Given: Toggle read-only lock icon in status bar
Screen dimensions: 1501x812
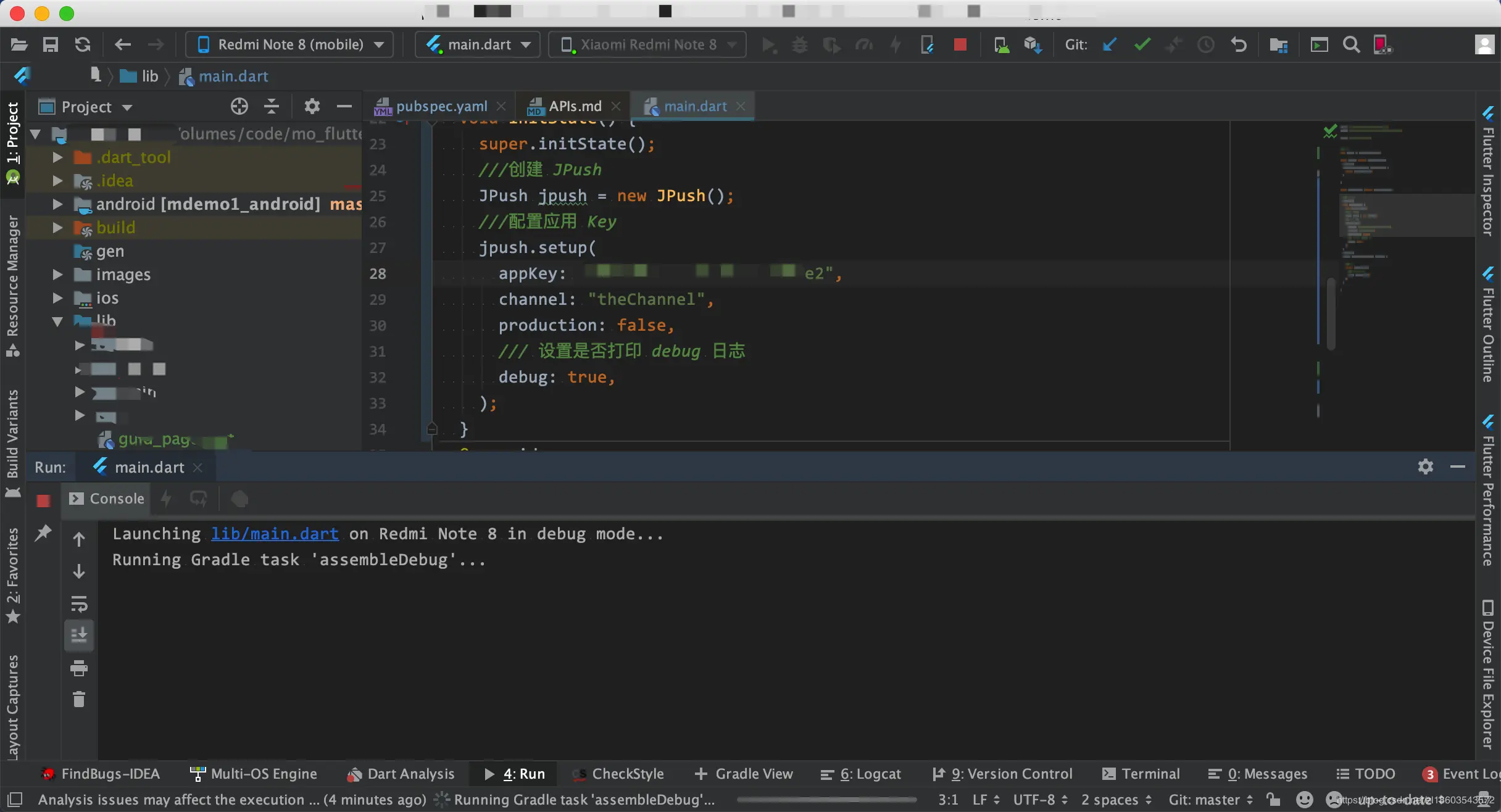Looking at the screenshot, I should click(1273, 800).
